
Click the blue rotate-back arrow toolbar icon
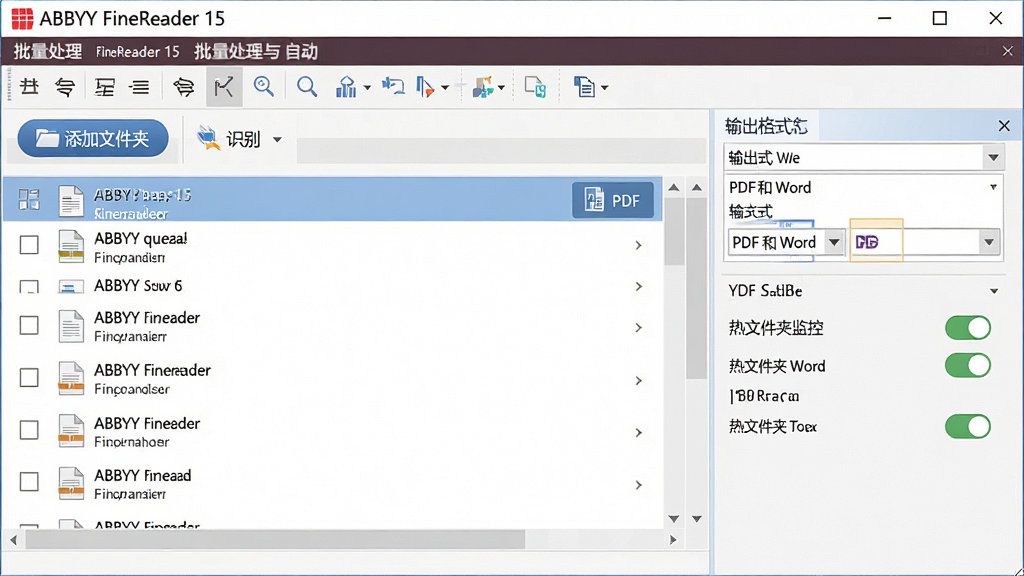tap(393, 86)
